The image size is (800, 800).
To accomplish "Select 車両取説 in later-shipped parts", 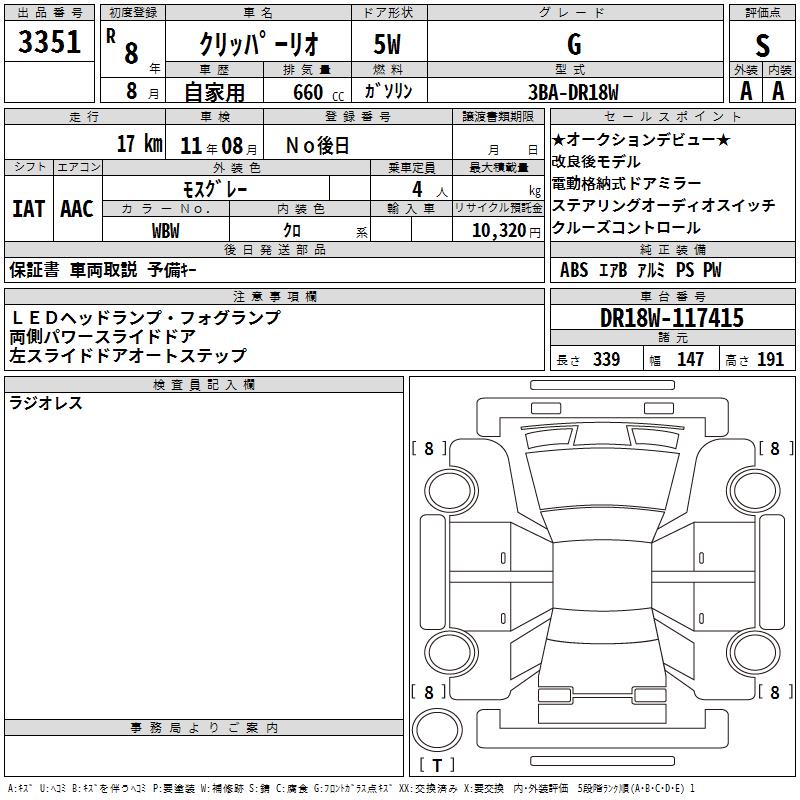I will click(x=104, y=270).
